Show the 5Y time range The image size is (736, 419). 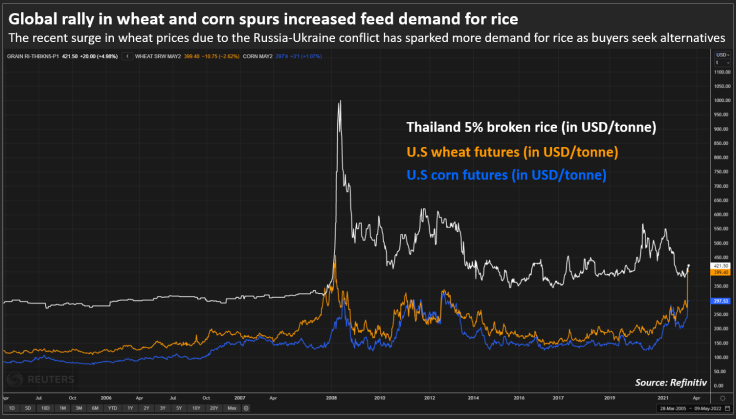click(x=179, y=408)
